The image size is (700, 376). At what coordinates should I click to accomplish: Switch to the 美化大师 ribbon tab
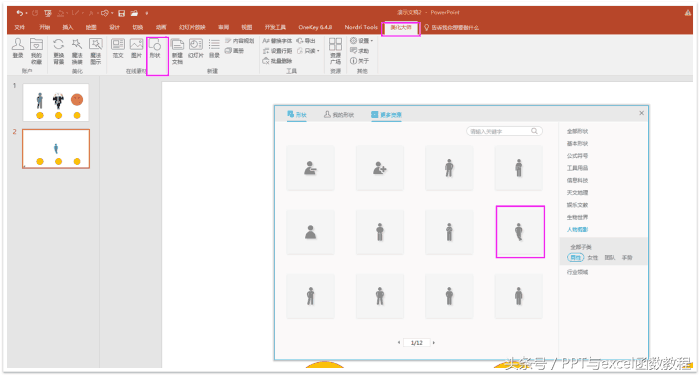(400, 28)
